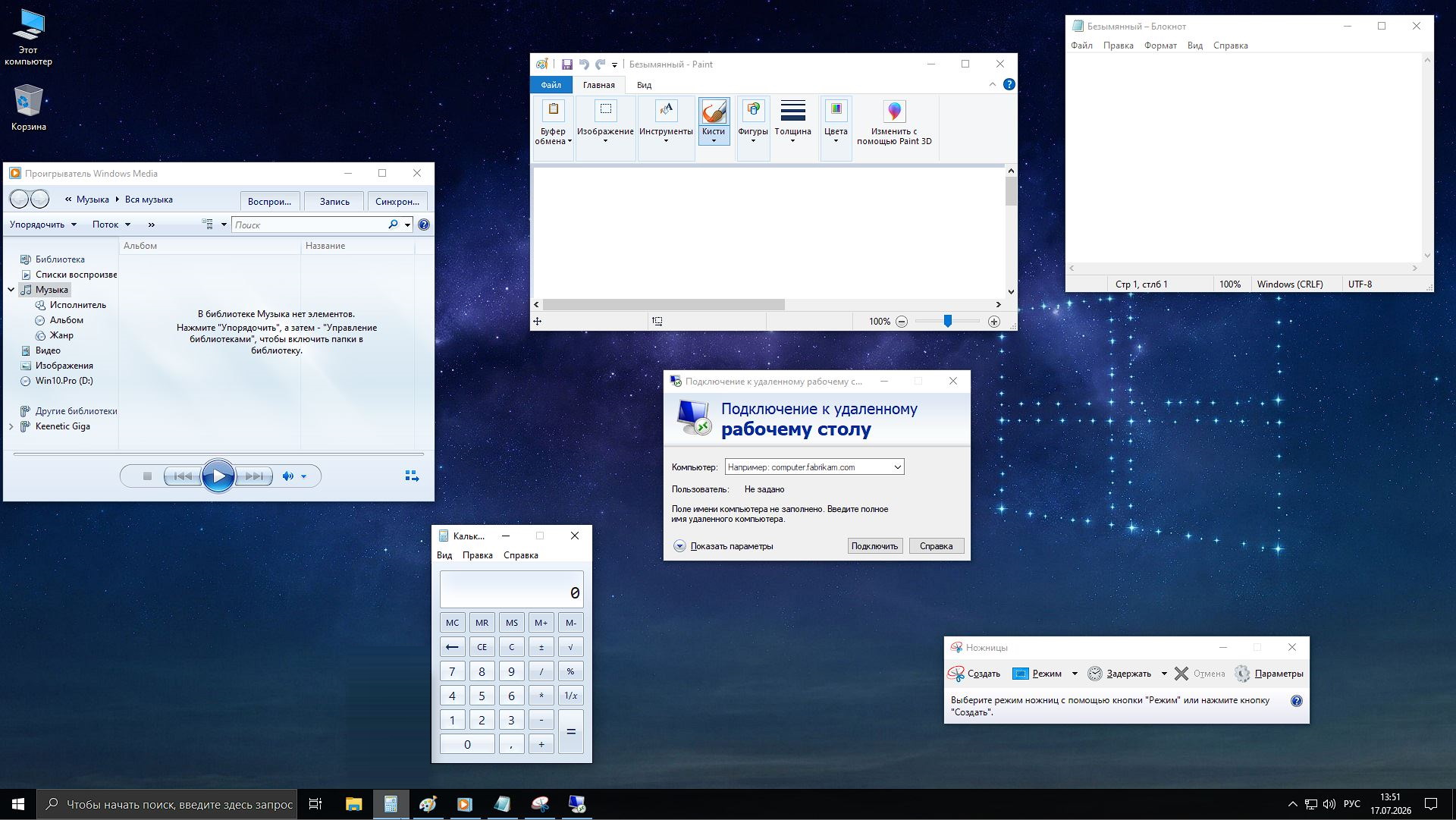The width and height of the screenshot is (1456, 820).
Task: Click the New snip Создать icon
Action: point(955,674)
